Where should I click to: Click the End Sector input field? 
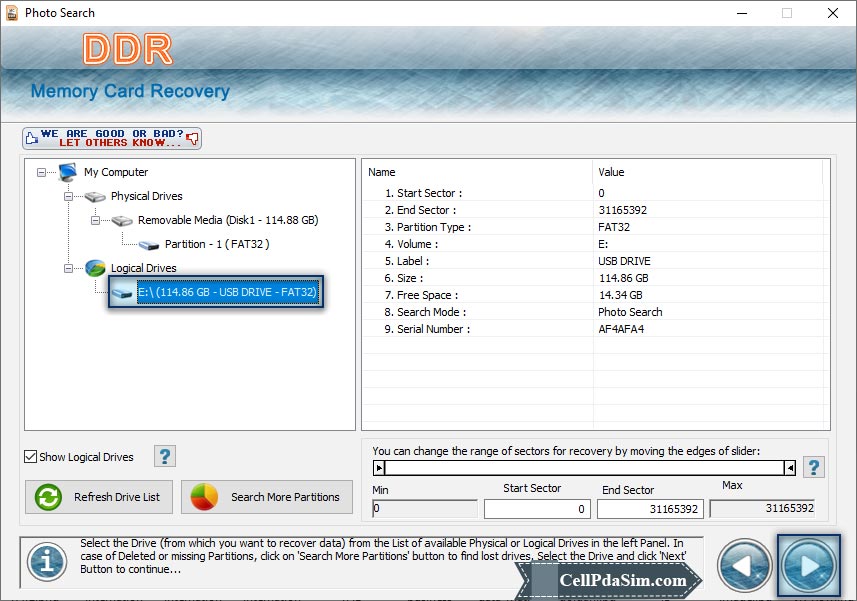point(650,509)
